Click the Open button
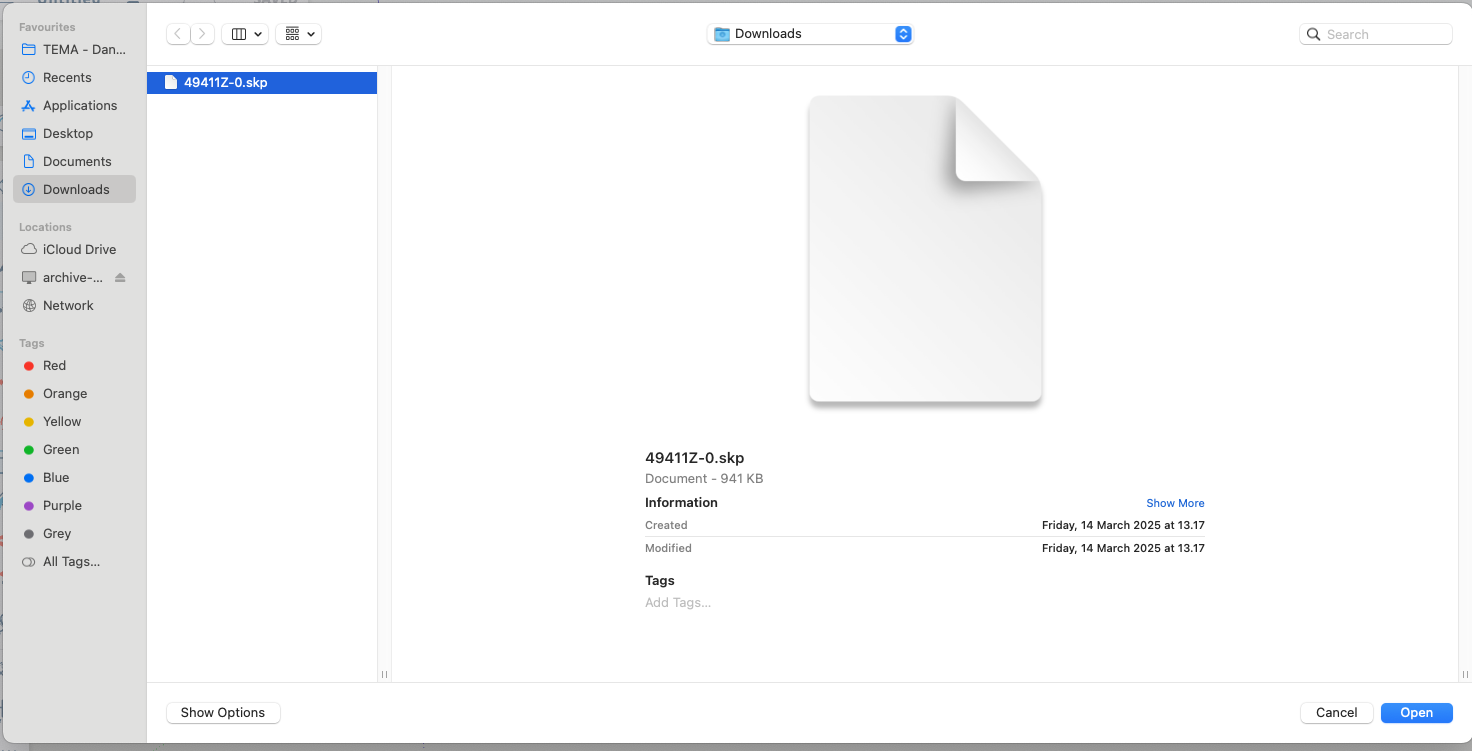This screenshot has width=1472, height=751. pyautogui.click(x=1416, y=712)
